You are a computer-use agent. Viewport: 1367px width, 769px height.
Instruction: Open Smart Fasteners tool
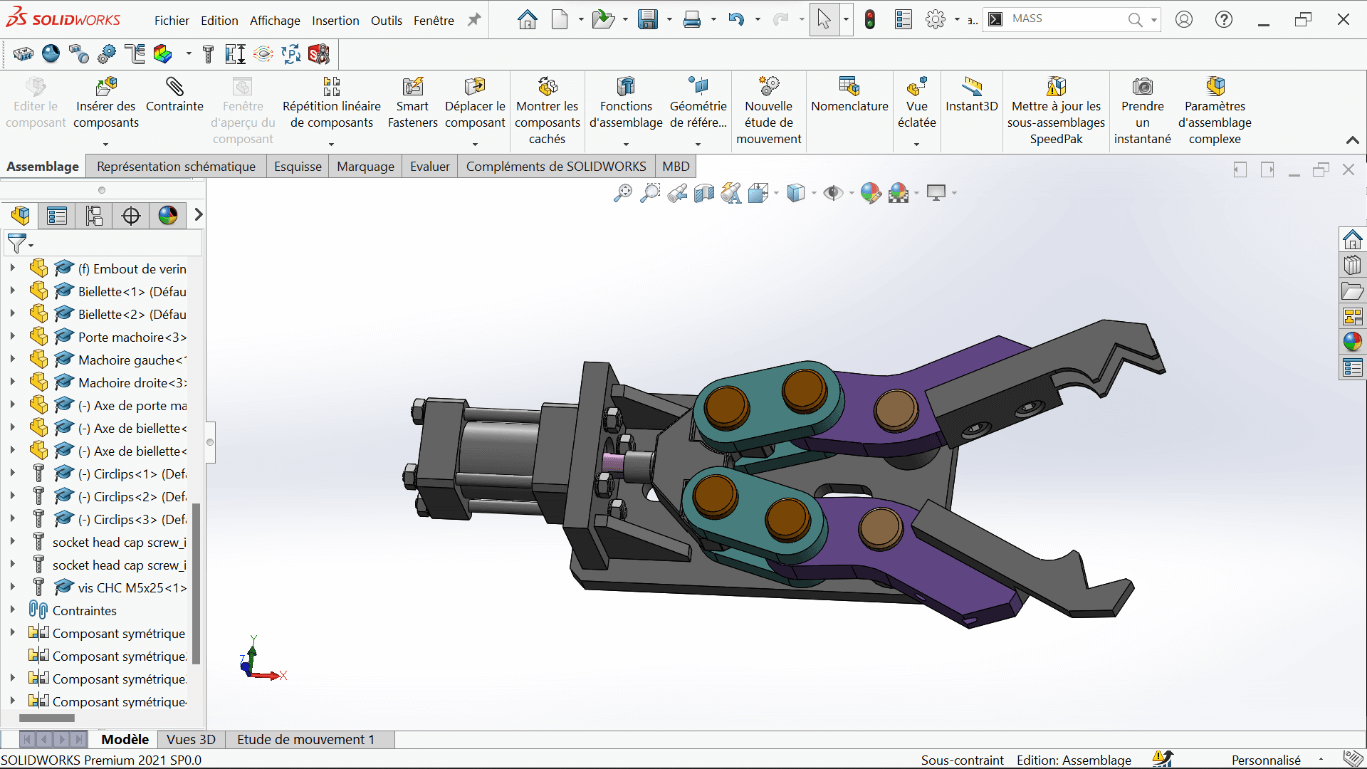click(412, 87)
